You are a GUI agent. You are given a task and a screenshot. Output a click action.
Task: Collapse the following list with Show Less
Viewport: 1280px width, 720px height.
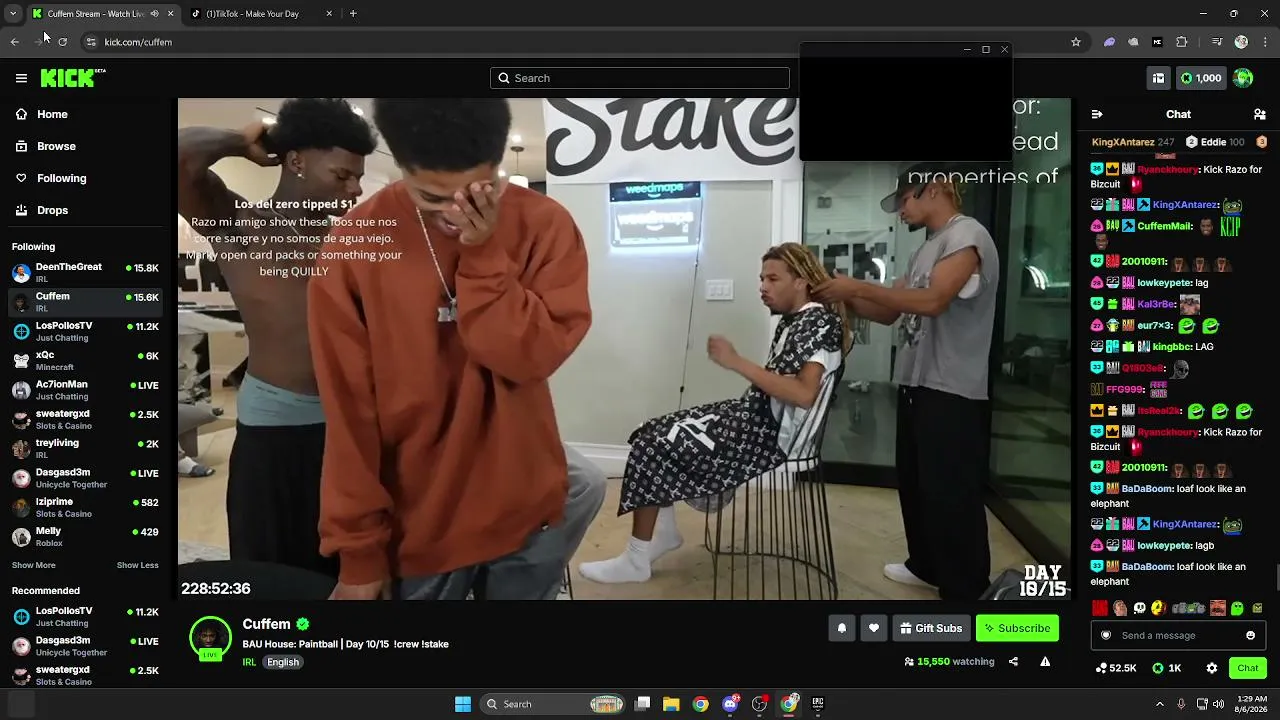tap(138, 565)
